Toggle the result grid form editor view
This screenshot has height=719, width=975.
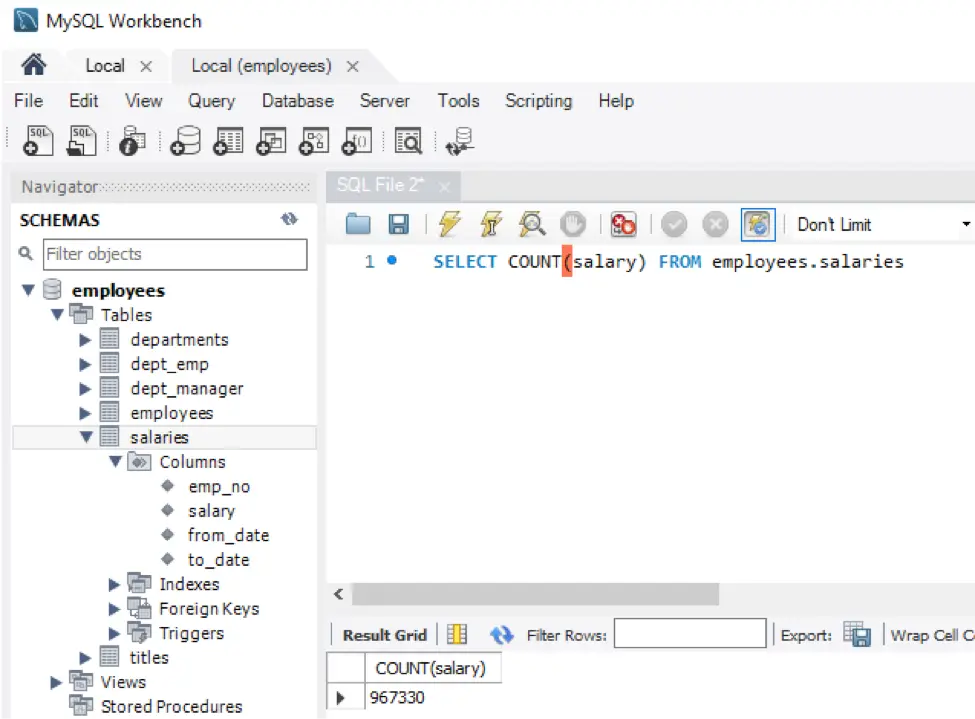457,634
